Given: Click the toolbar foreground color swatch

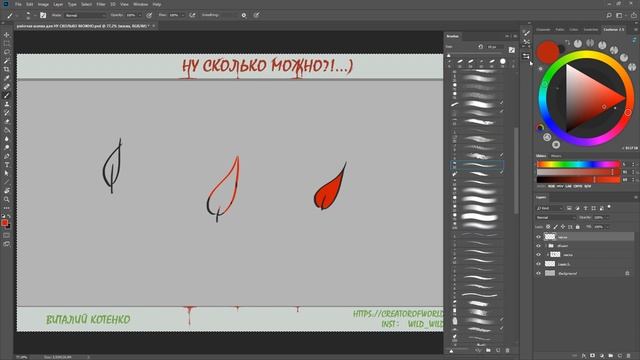Looking at the screenshot, I should (x=4, y=222).
